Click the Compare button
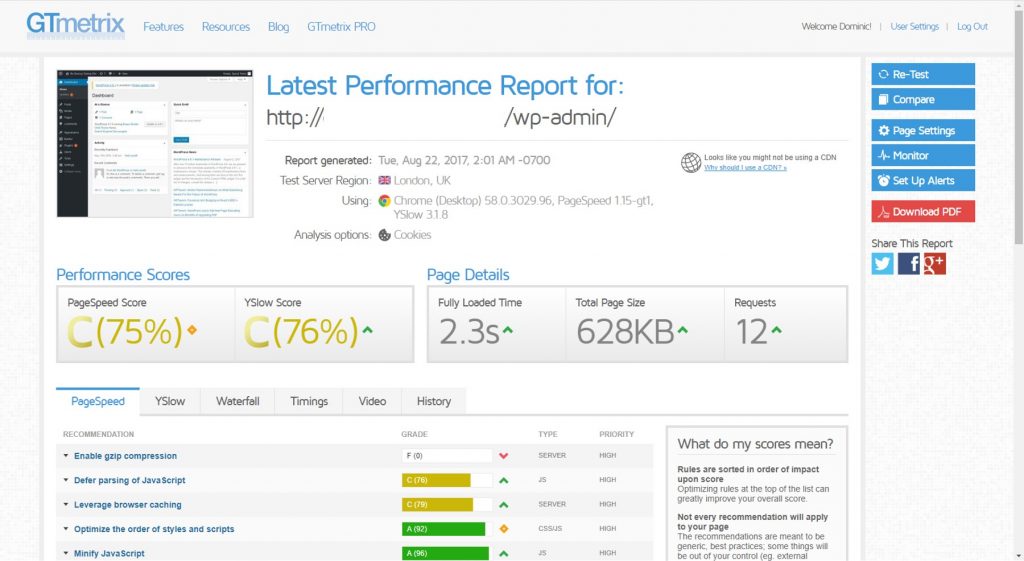 [x=923, y=99]
